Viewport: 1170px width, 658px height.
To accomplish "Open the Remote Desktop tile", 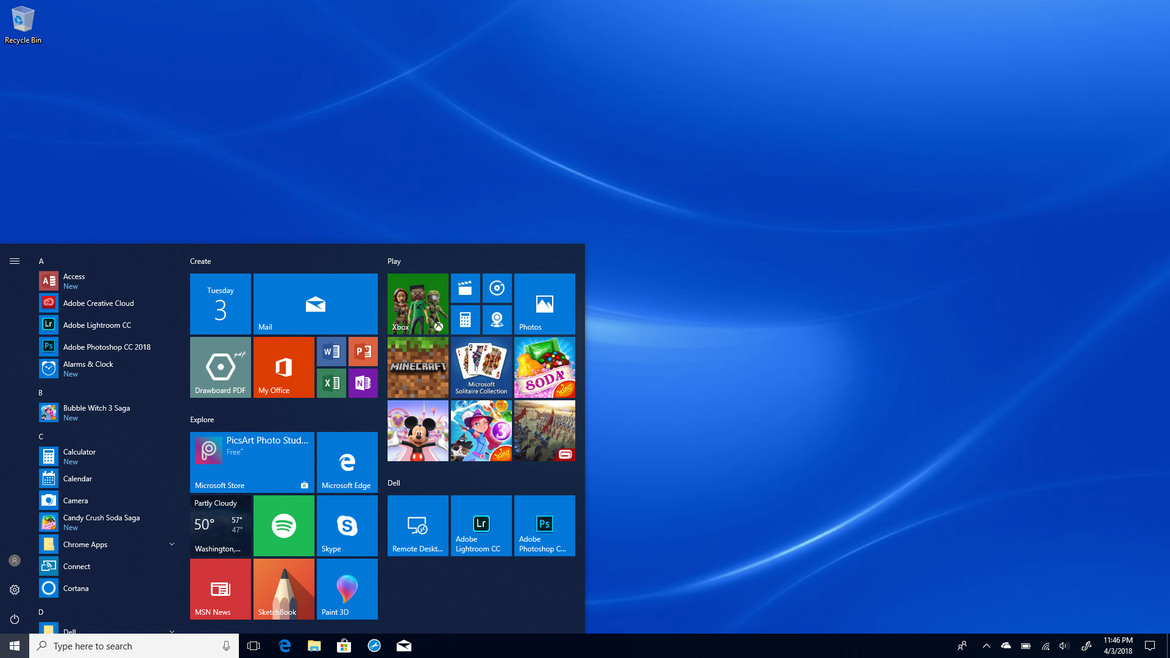I will [x=418, y=526].
